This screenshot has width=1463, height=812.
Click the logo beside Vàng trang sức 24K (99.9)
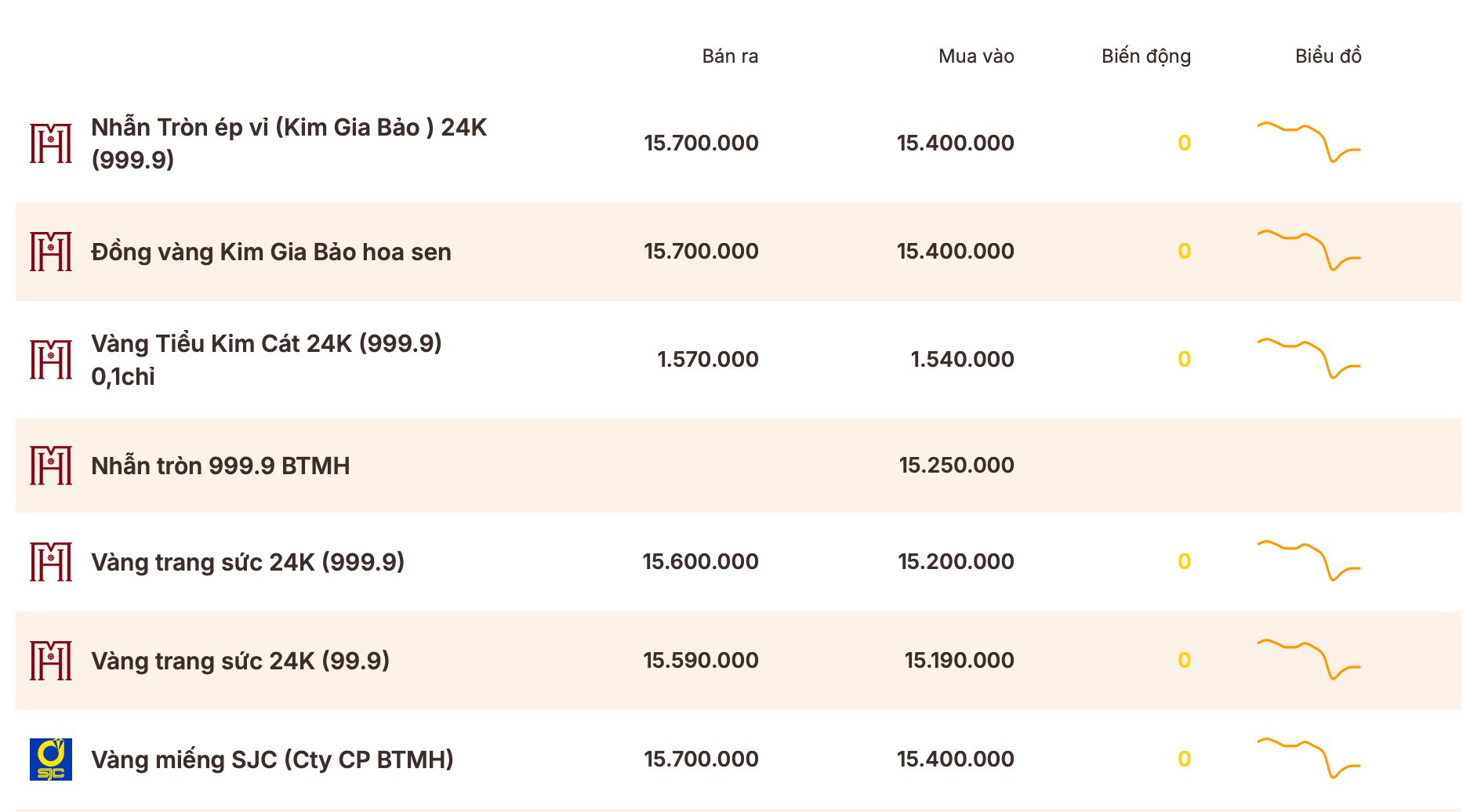pyautogui.click(x=51, y=661)
